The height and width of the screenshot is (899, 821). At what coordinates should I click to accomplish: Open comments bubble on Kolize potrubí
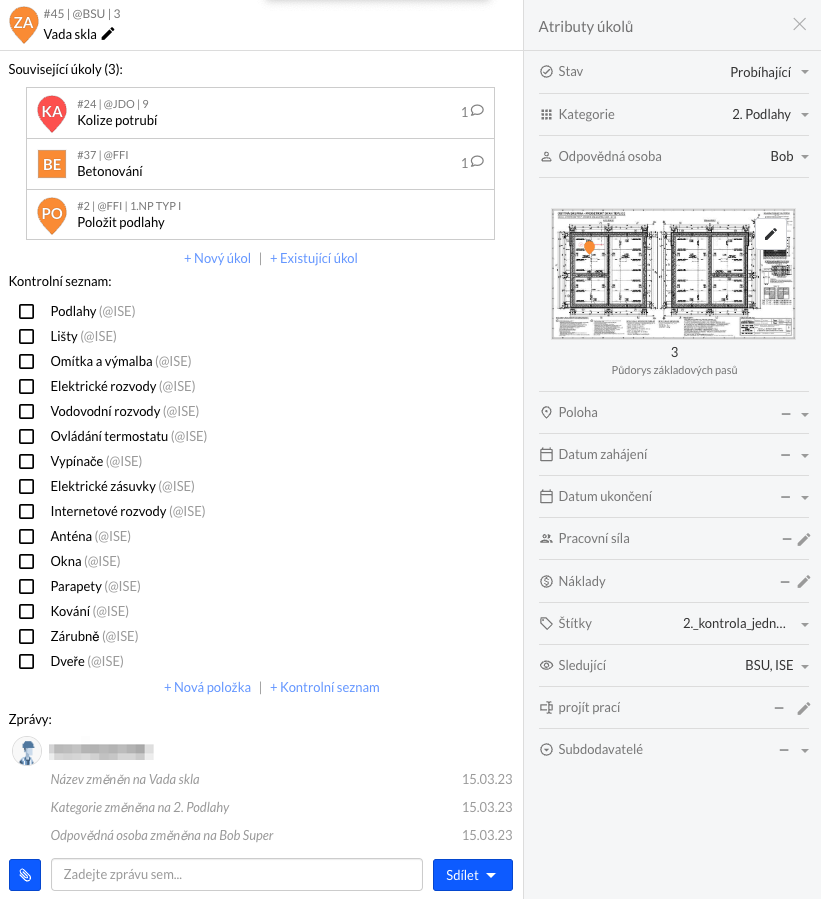click(x=472, y=111)
